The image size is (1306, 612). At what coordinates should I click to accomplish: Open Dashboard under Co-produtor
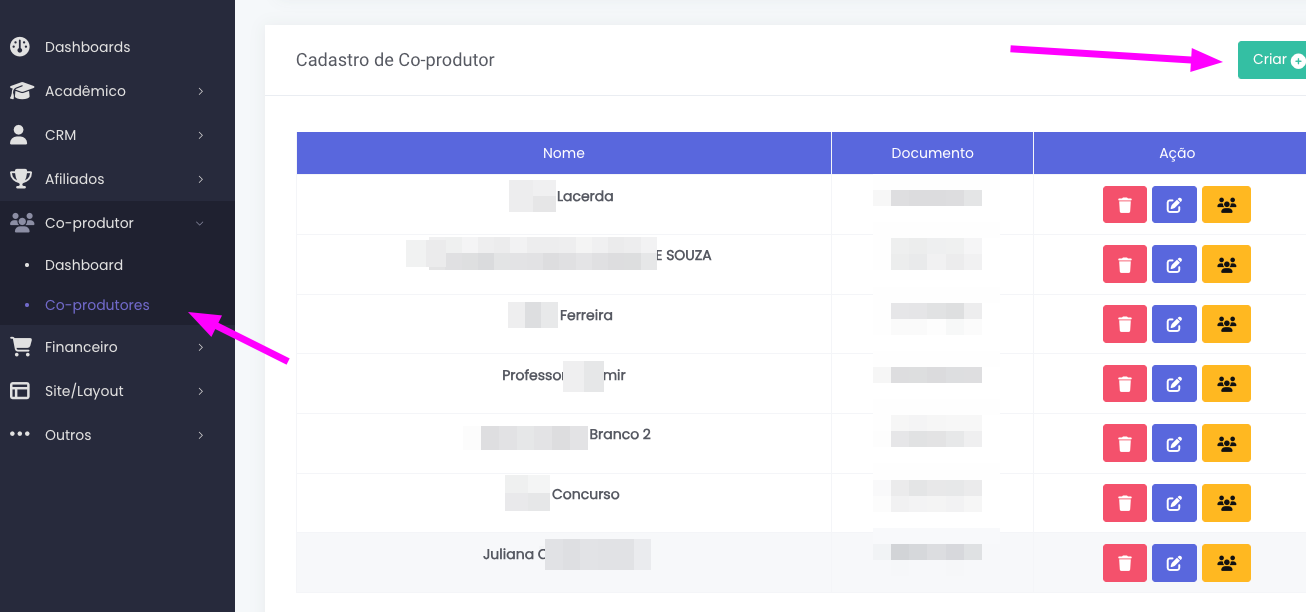pos(84,265)
